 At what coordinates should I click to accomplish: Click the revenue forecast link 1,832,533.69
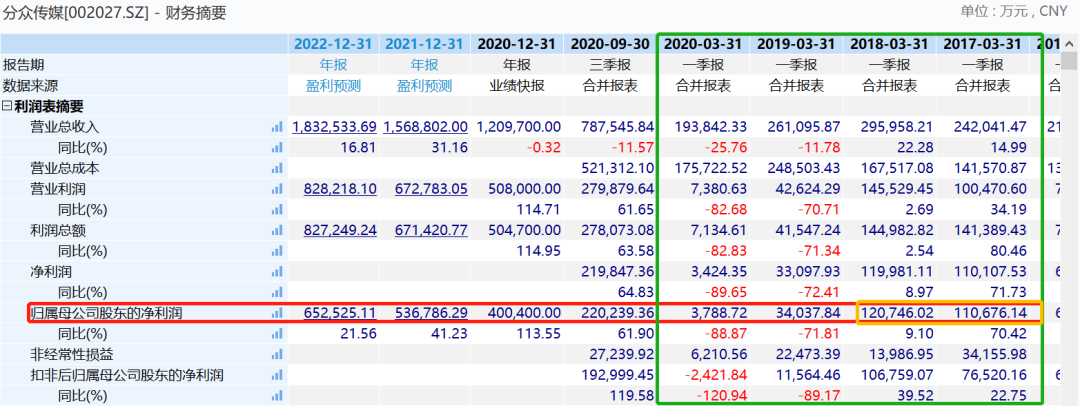[335, 127]
